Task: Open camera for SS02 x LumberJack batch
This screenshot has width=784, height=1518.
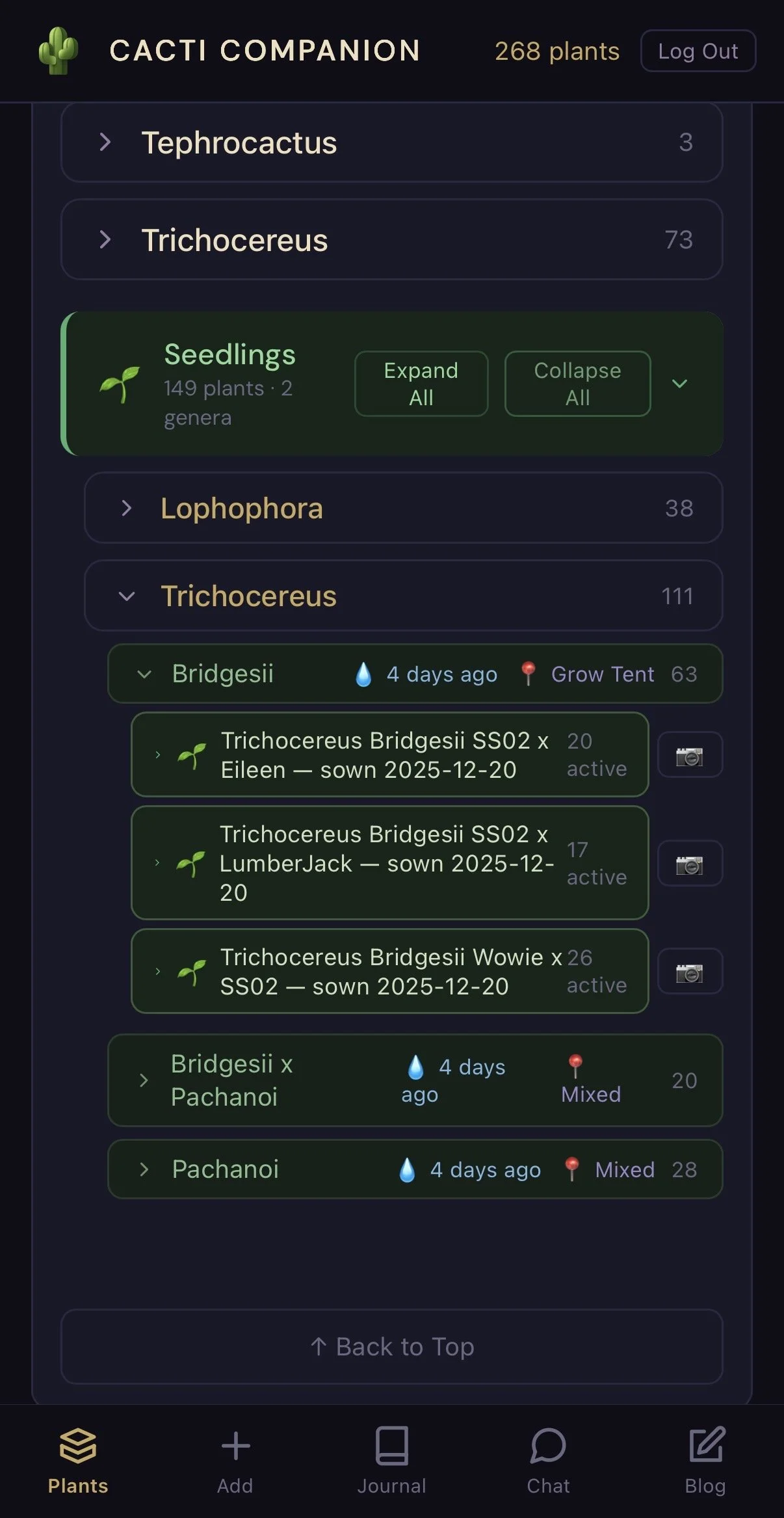Action: click(x=690, y=864)
